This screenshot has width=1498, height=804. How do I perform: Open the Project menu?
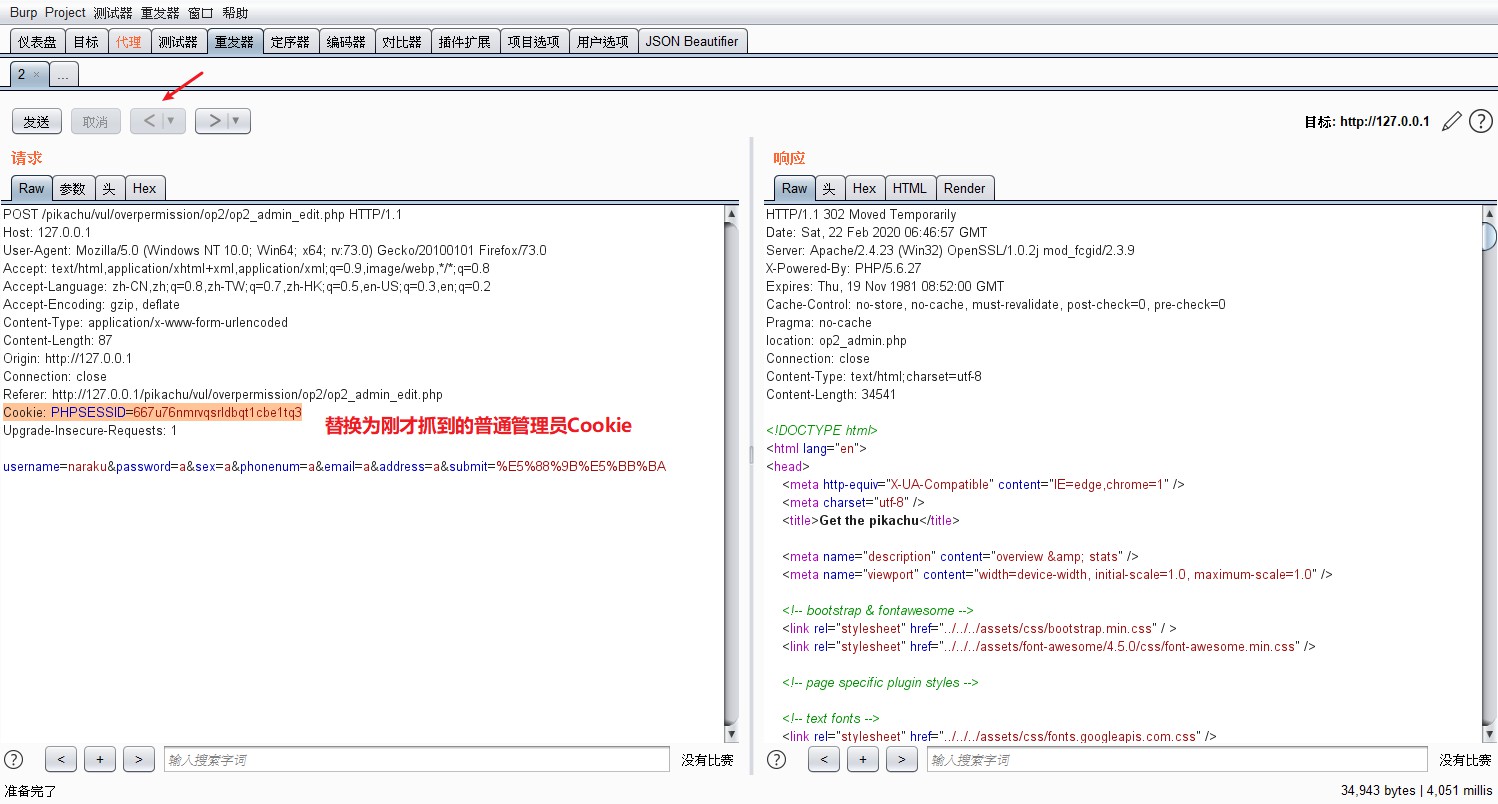[65, 13]
